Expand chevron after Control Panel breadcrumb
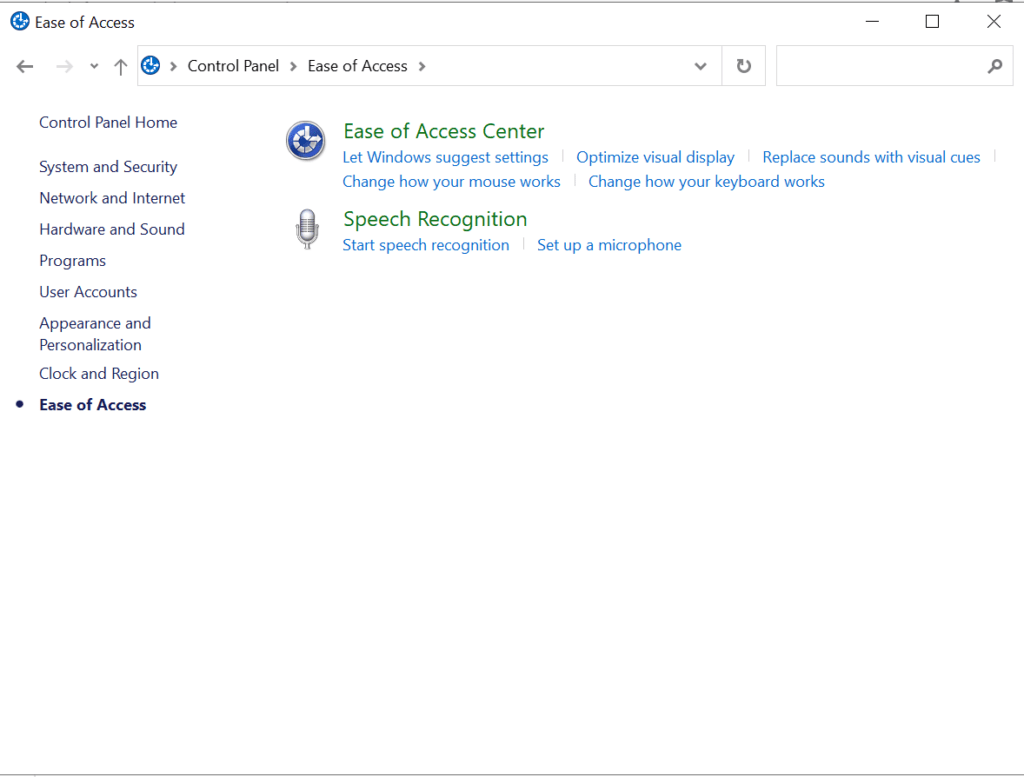 tap(293, 66)
